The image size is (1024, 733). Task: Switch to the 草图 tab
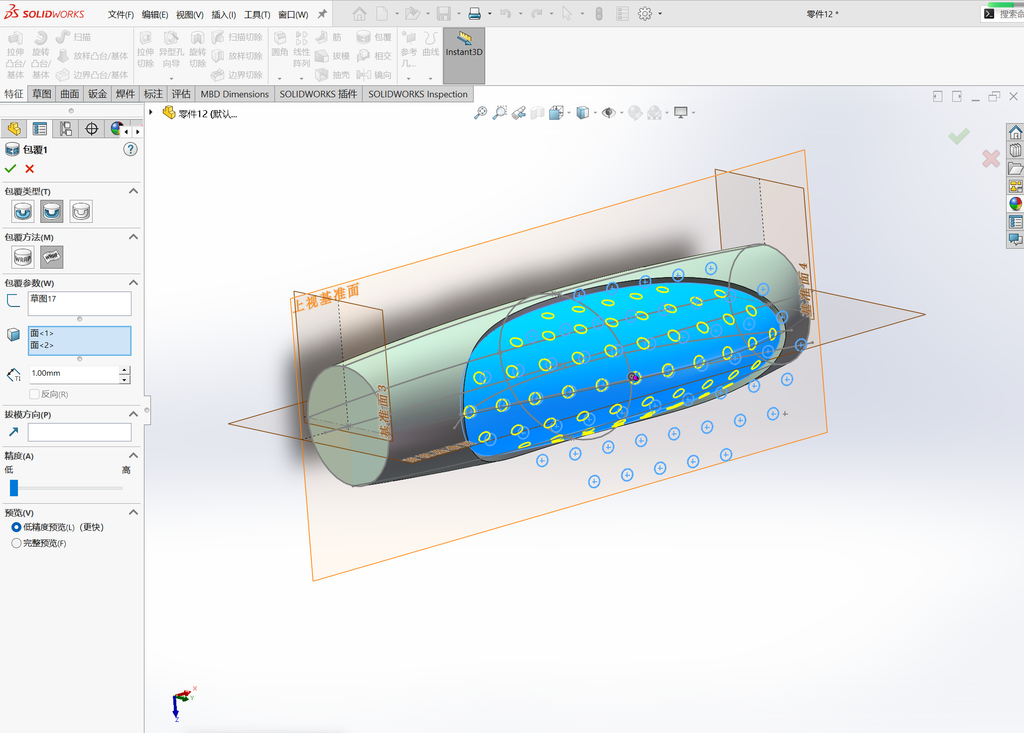point(42,94)
